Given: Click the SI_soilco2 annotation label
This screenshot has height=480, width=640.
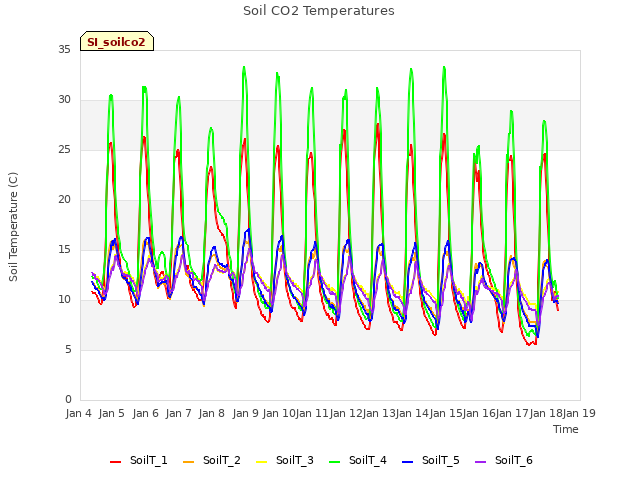Looking at the screenshot, I should click(x=117, y=41).
